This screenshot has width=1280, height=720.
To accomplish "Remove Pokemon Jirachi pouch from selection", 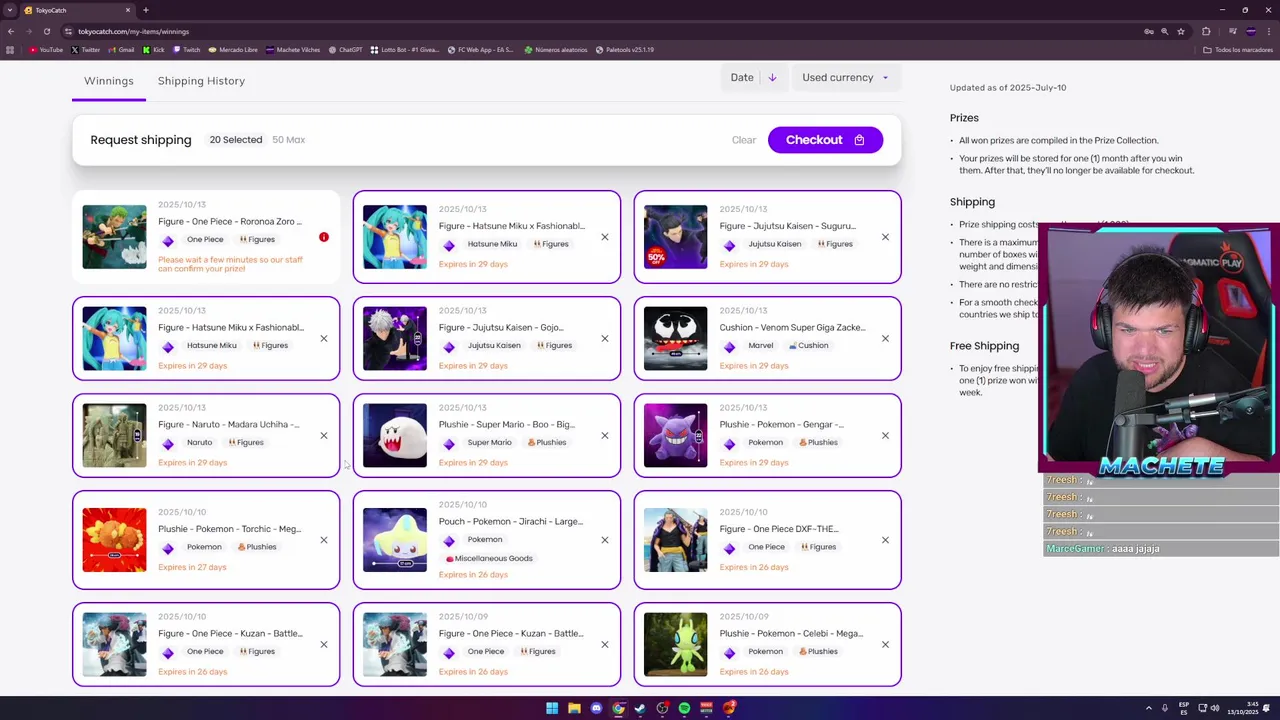I will pos(605,540).
